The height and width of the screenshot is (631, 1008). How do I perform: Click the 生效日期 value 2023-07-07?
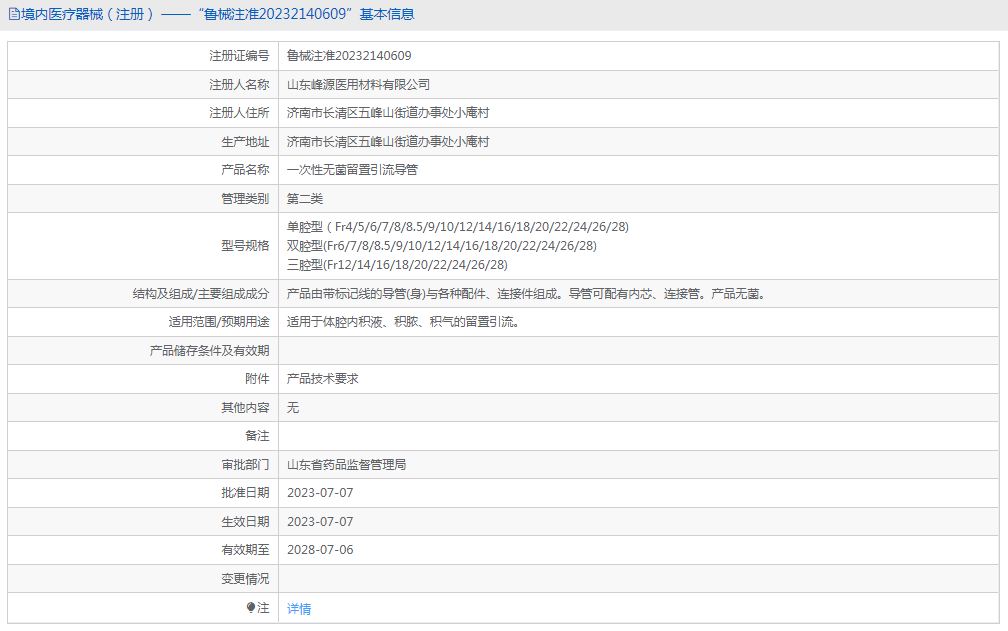click(x=320, y=522)
